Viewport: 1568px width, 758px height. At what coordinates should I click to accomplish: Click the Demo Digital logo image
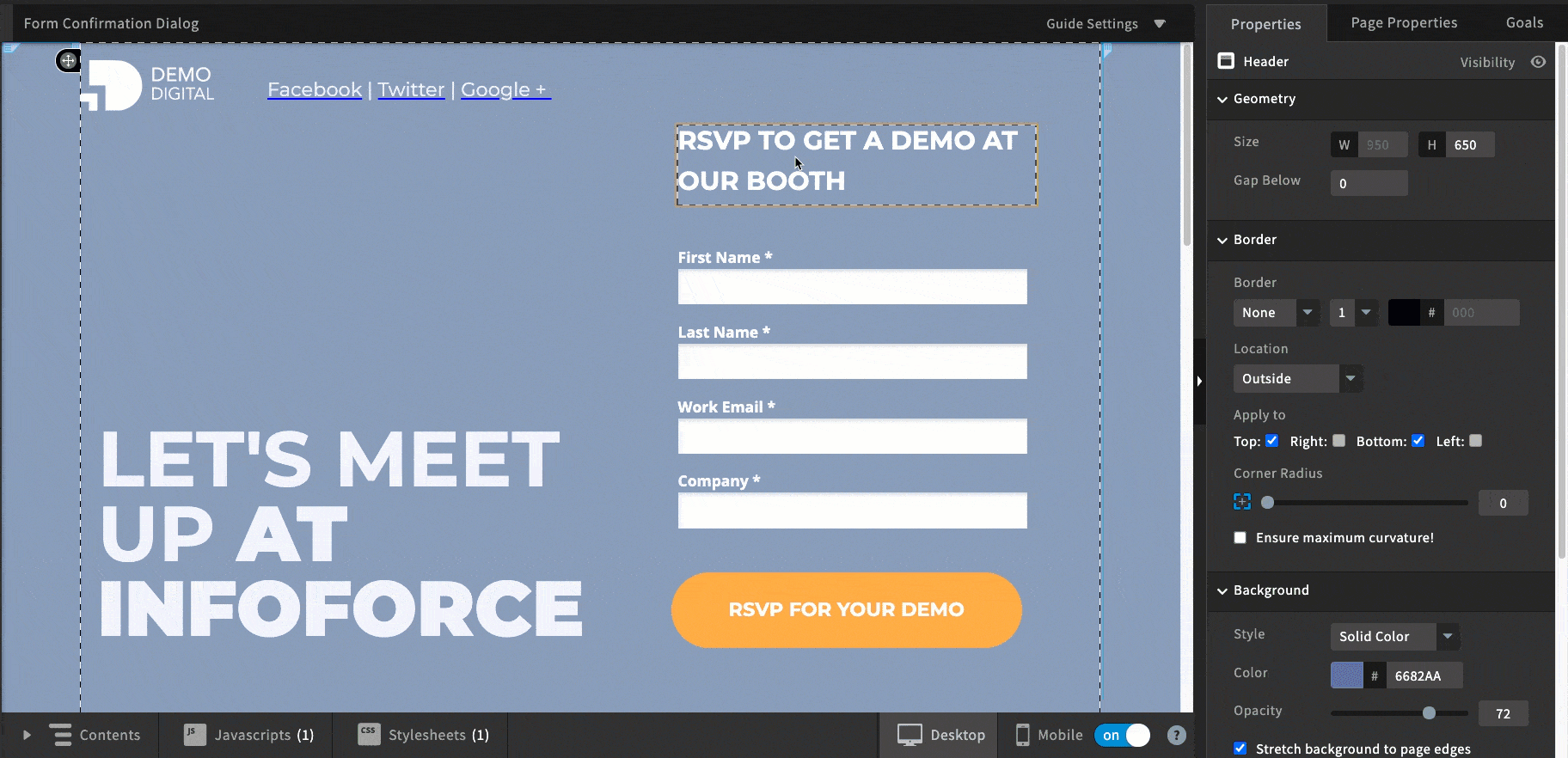(x=147, y=85)
